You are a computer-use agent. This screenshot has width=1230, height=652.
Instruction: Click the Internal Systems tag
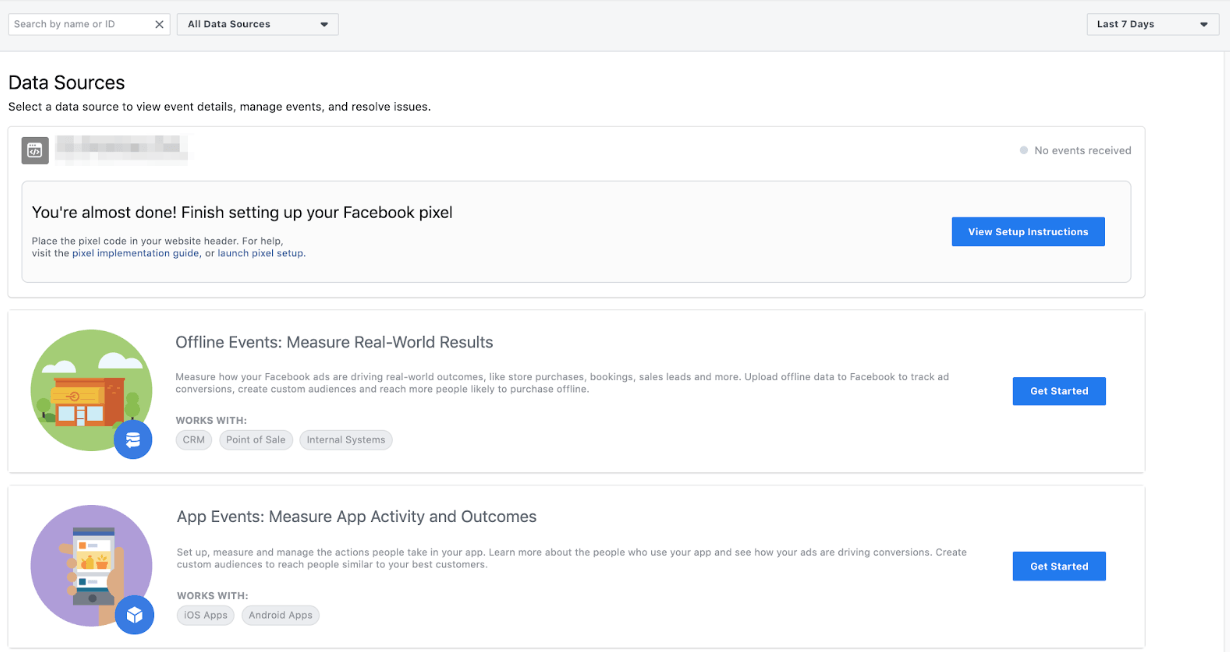point(346,440)
